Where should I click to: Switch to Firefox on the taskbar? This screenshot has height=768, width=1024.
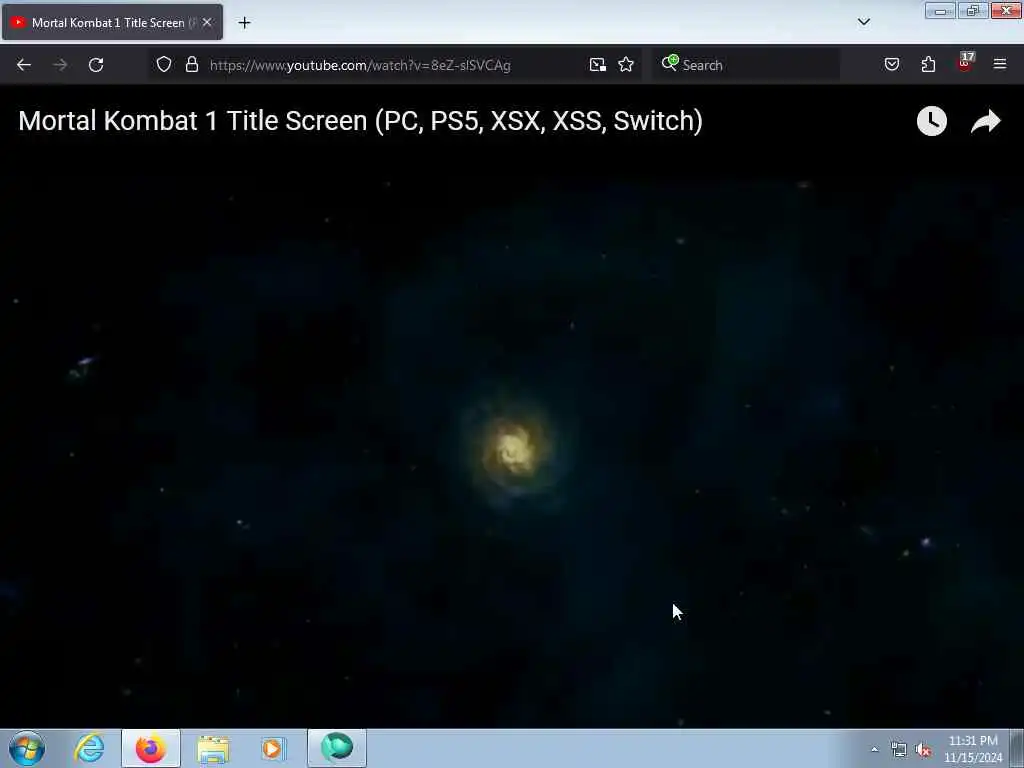pos(151,748)
